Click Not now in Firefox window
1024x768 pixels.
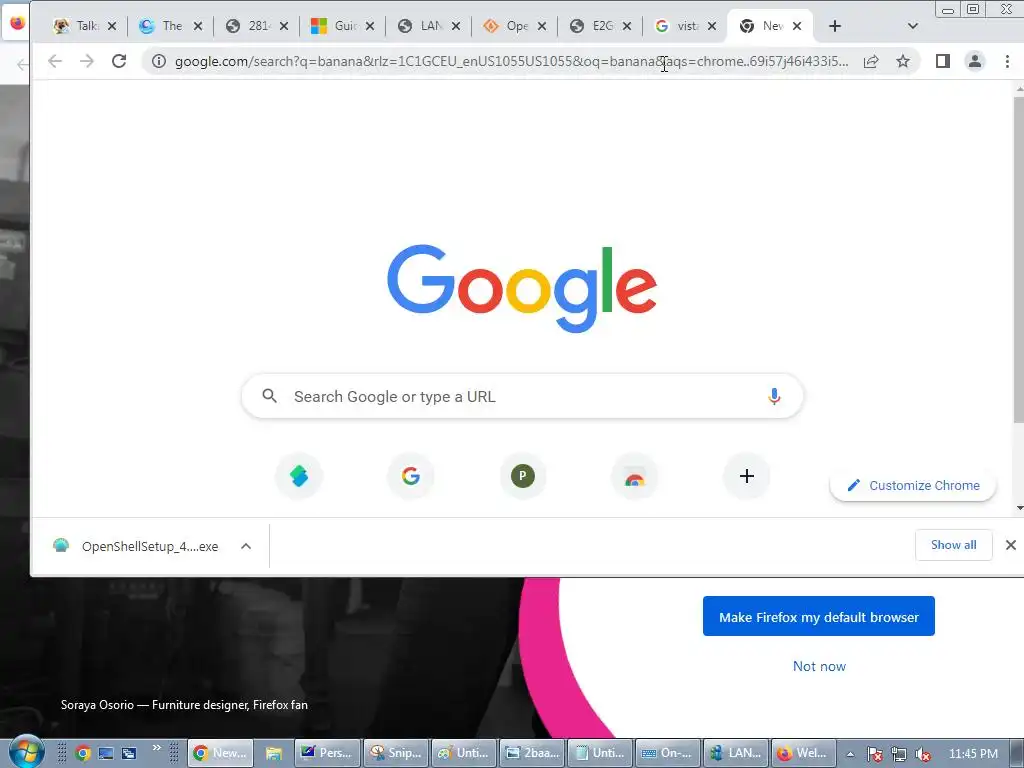[819, 666]
